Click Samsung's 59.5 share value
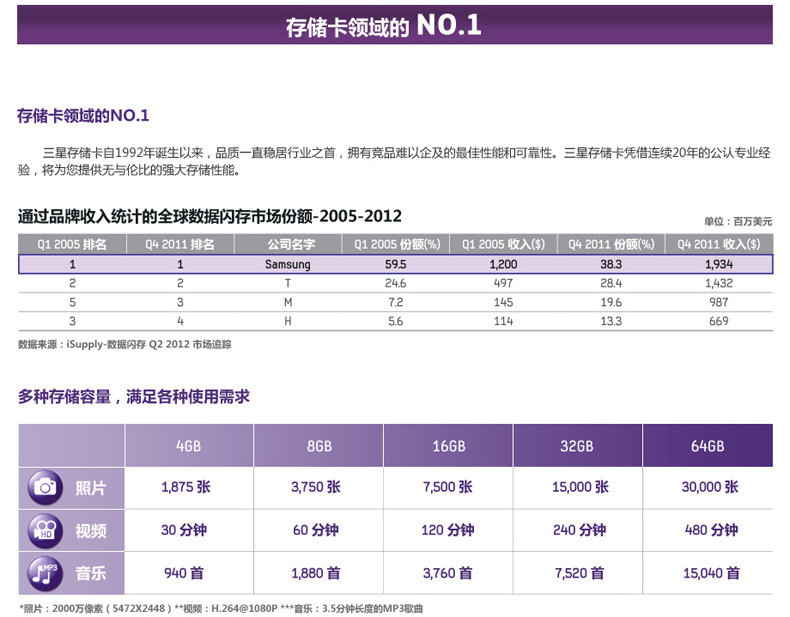 396,264
